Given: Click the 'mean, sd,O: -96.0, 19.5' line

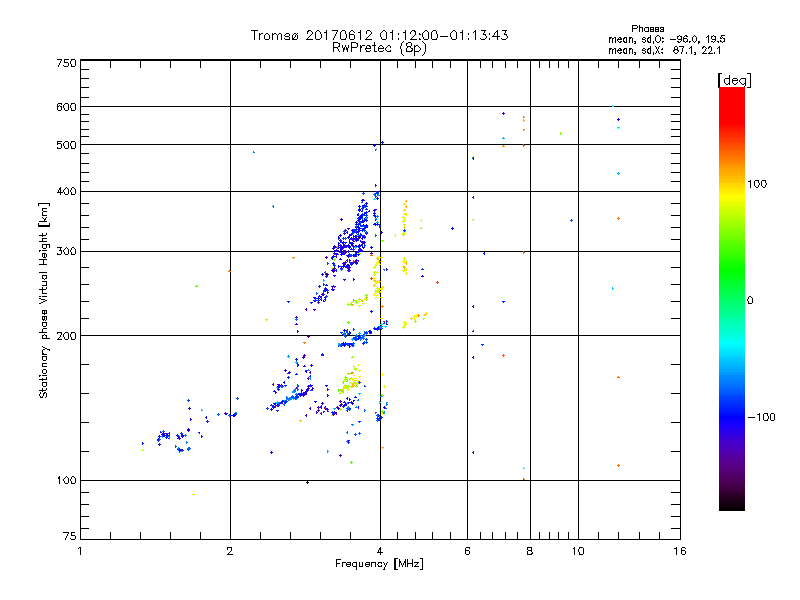Looking at the screenshot, I should click(666, 39).
